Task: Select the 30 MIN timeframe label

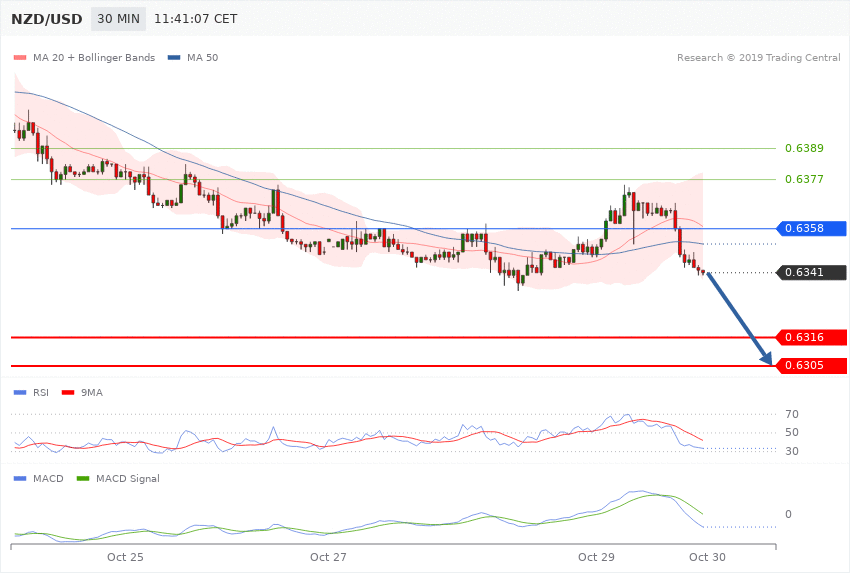Action: [x=118, y=19]
